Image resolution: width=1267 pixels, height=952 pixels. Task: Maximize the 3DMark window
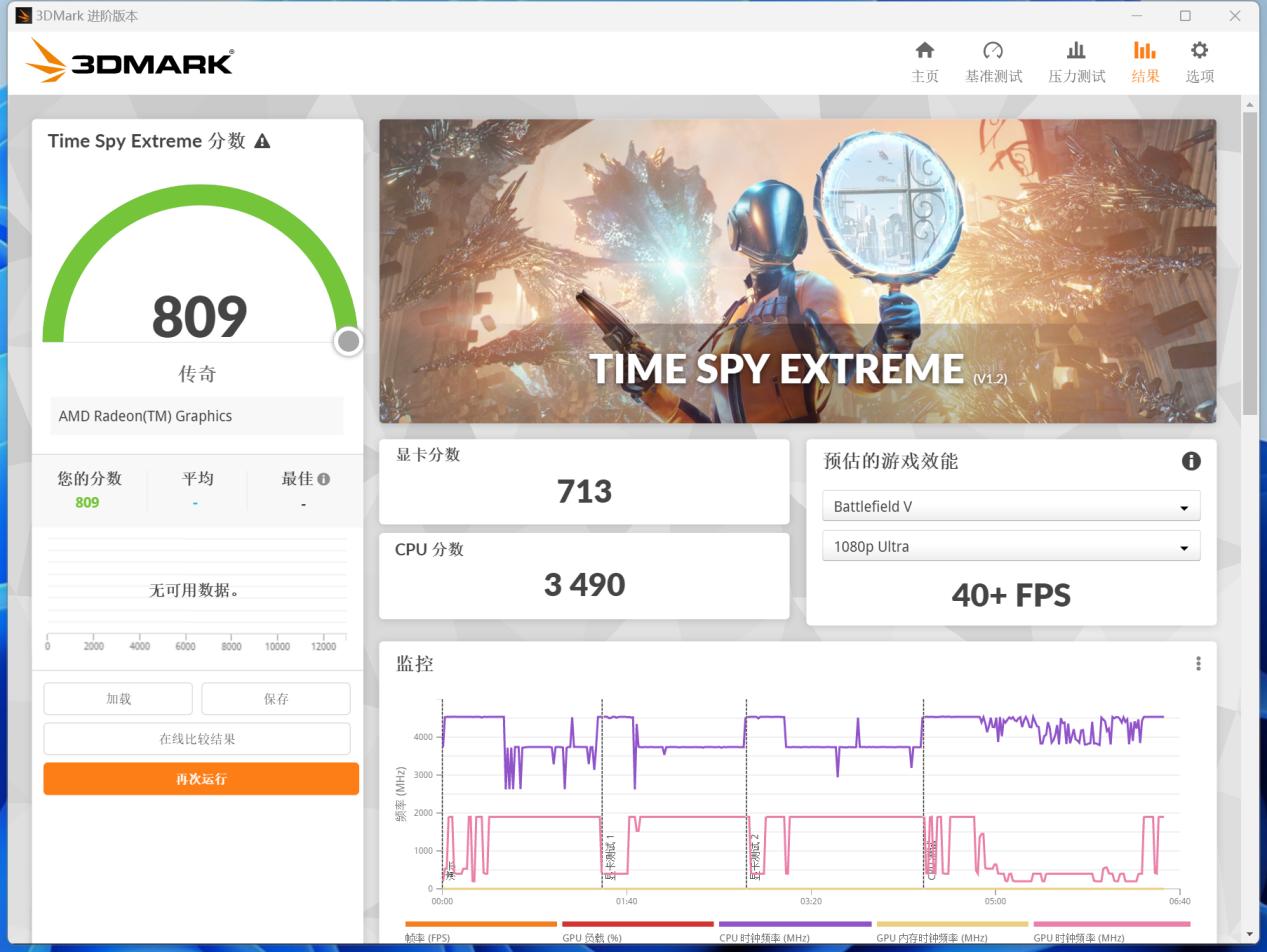pos(1185,15)
